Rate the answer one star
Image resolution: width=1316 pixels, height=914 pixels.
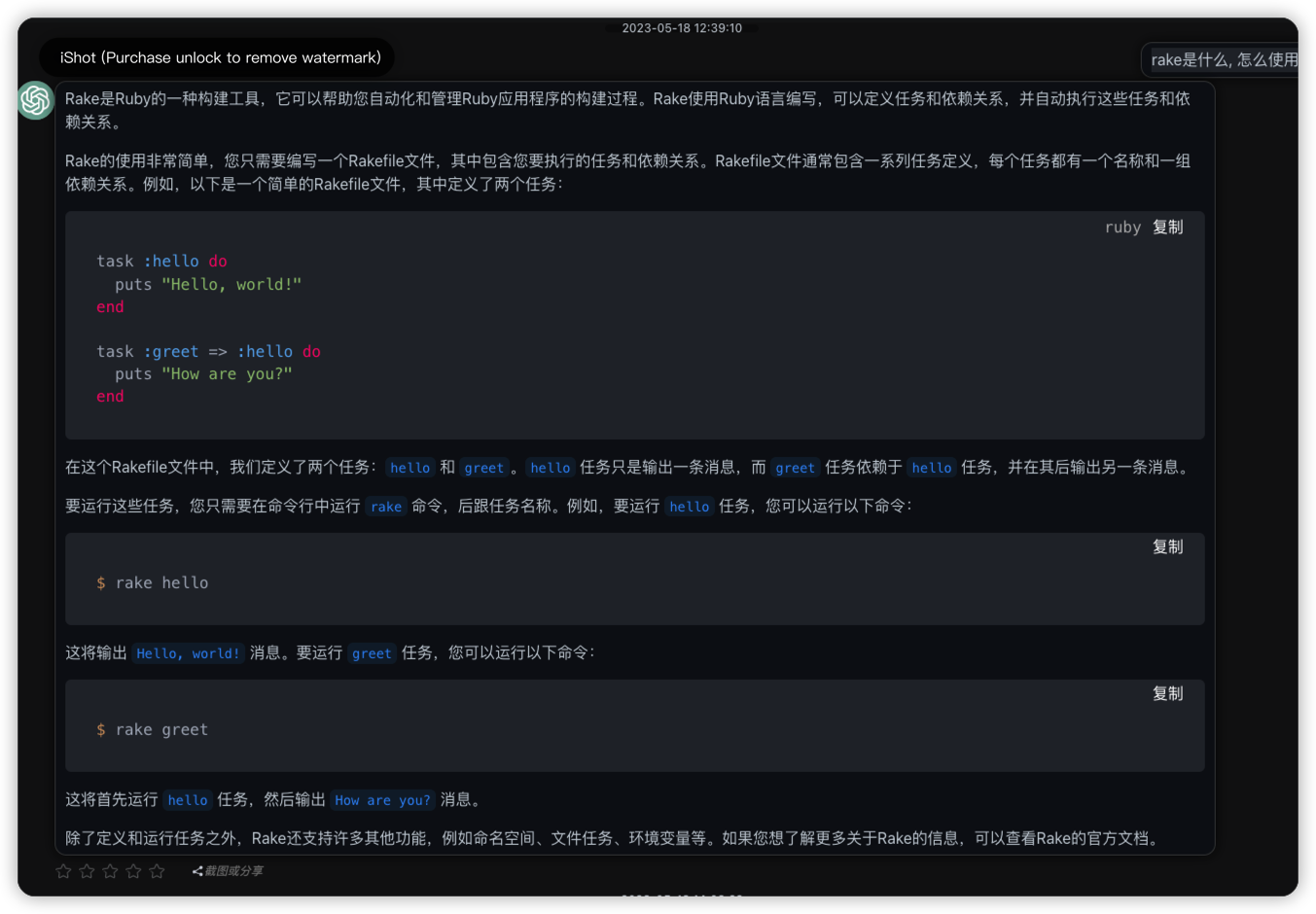pyautogui.click(x=64, y=871)
